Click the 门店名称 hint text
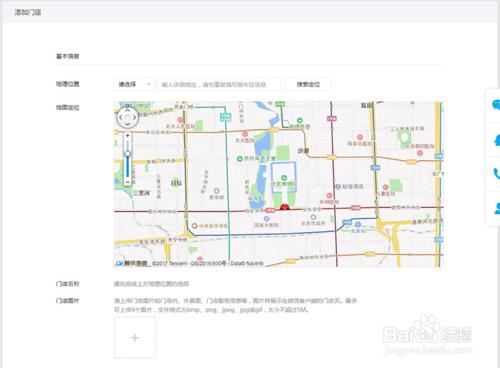This screenshot has width=500, height=368. (151, 284)
